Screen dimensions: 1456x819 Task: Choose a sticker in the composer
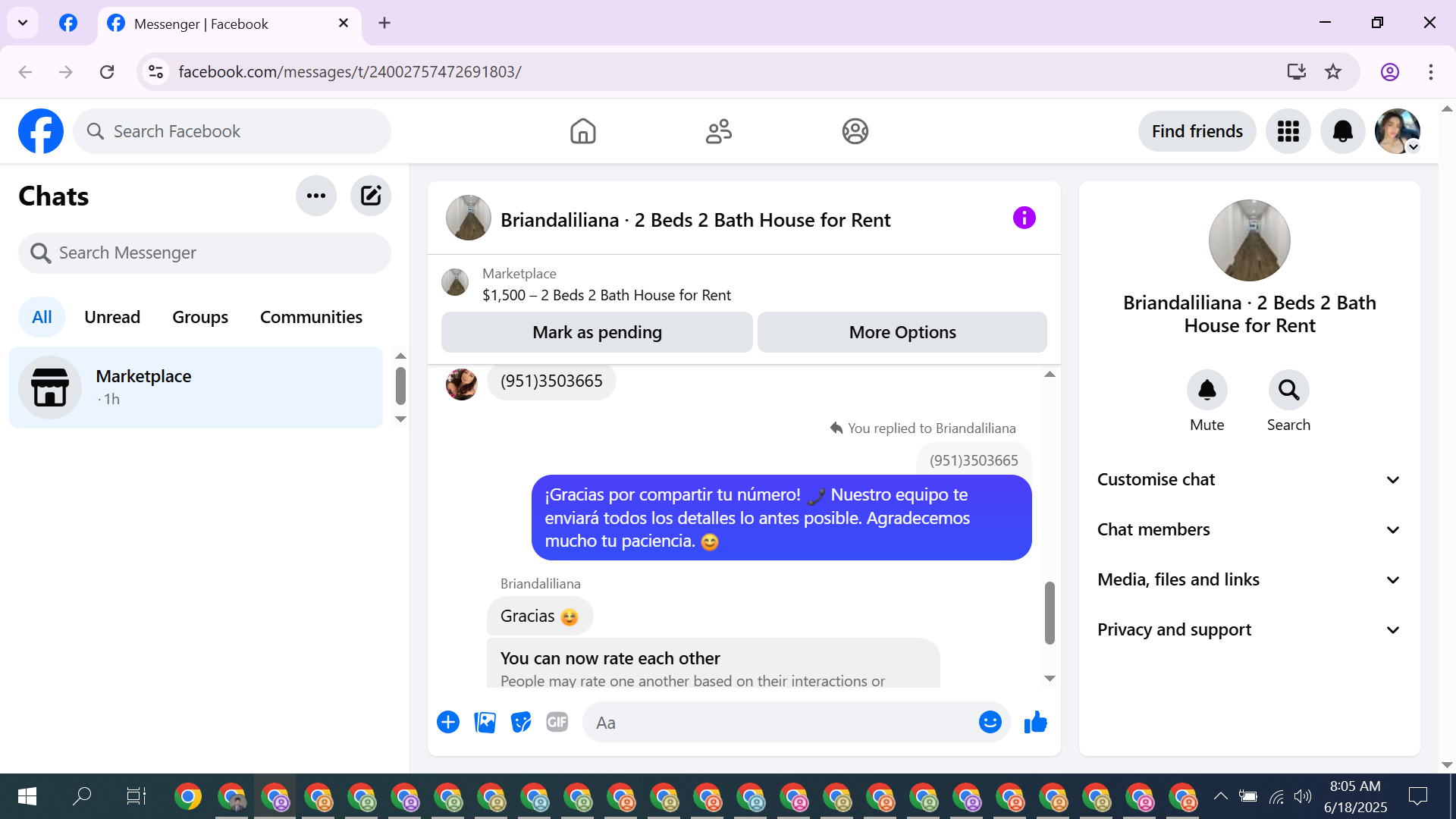(x=521, y=722)
